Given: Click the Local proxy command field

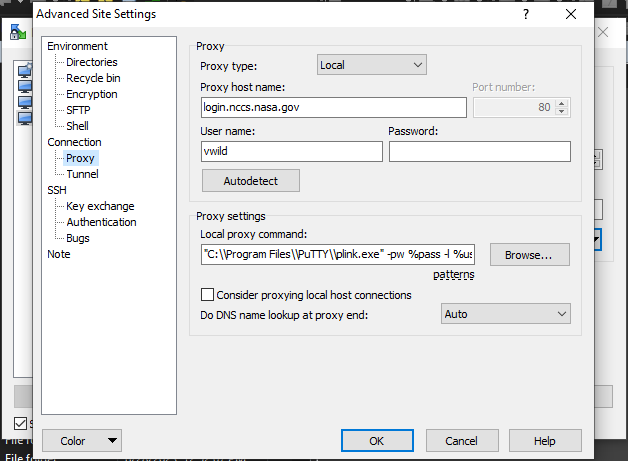Looking at the screenshot, I should click(x=337, y=255).
